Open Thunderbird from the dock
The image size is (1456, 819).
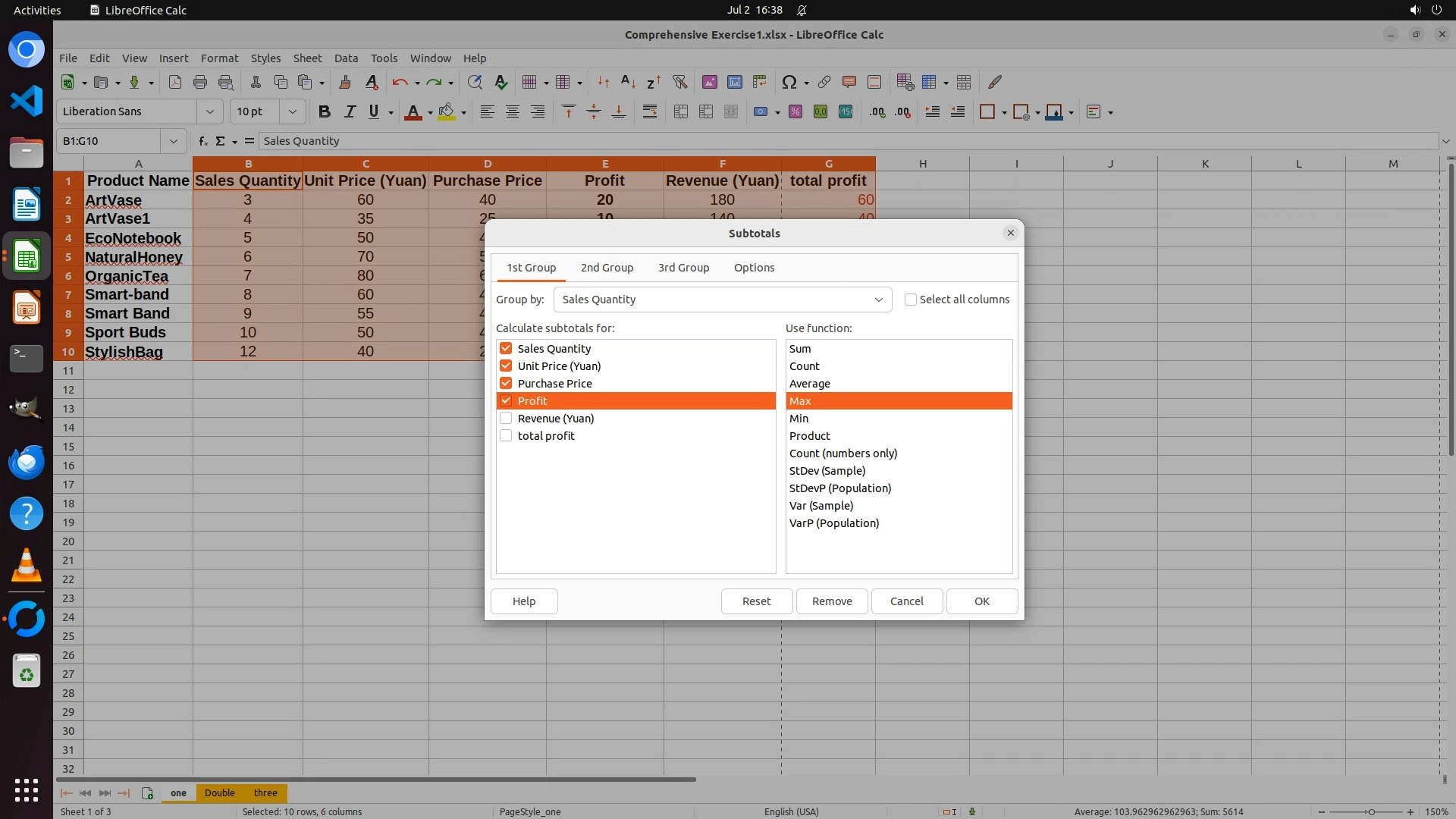[x=27, y=462]
